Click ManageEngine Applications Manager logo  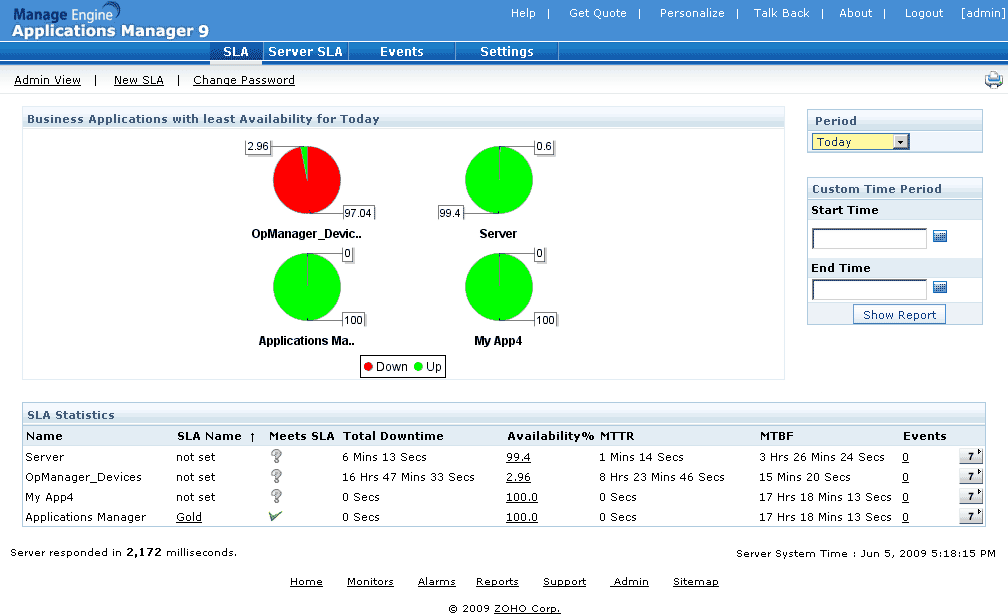pos(110,21)
